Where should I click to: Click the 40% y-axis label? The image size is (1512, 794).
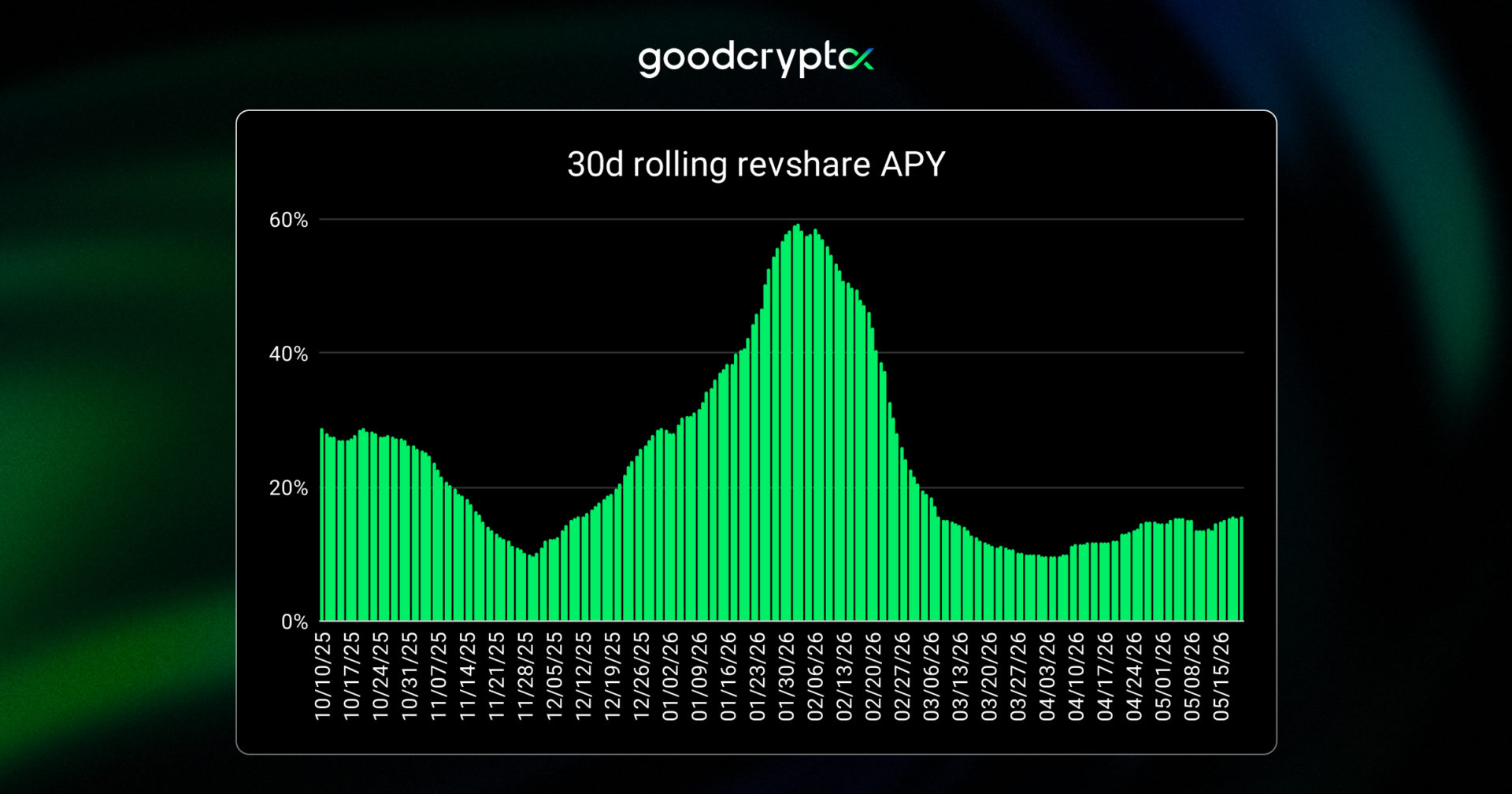(x=288, y=354)
